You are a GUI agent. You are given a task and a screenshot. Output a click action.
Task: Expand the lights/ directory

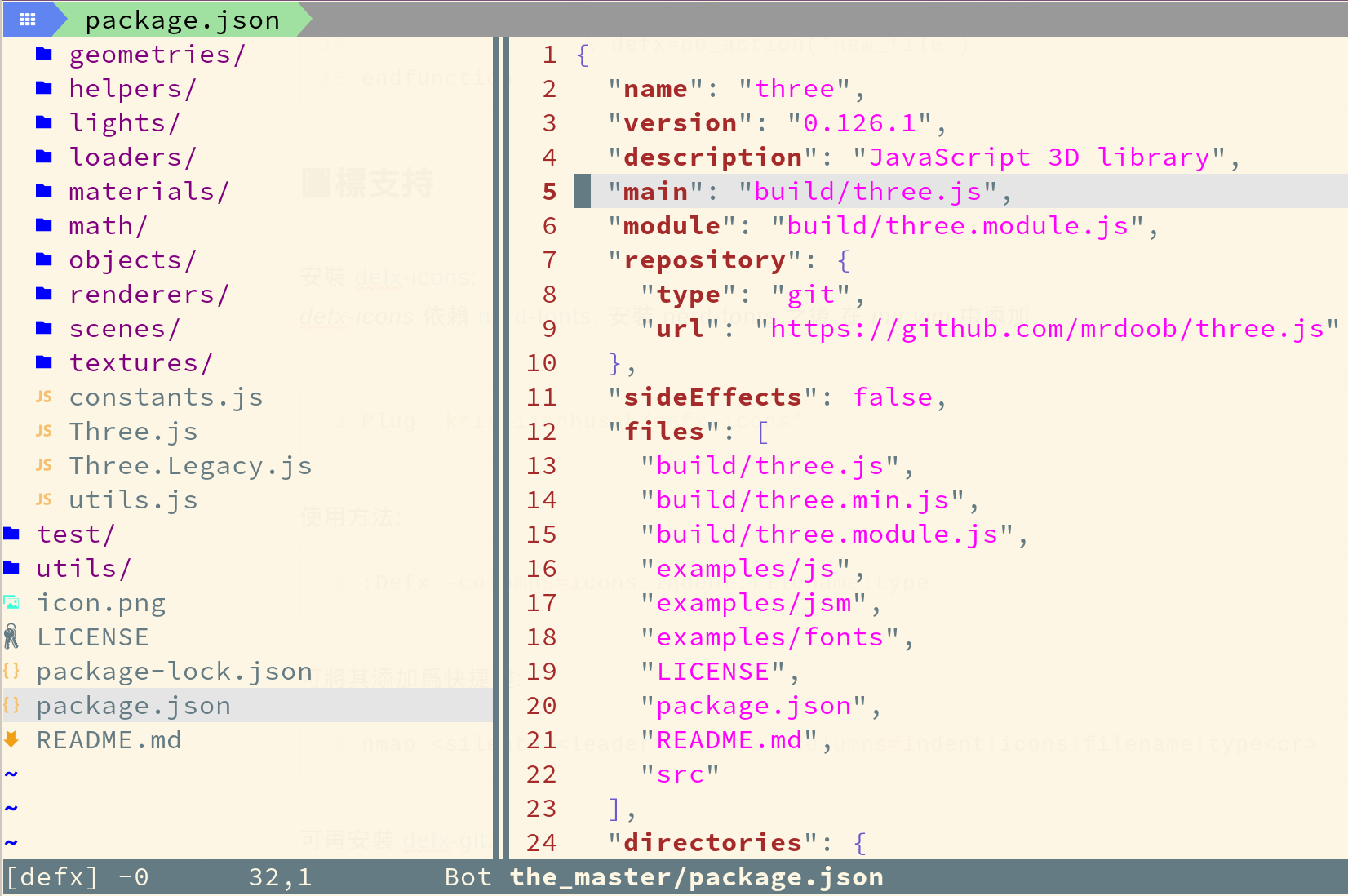pyautogui.click(x=124, y=123)
